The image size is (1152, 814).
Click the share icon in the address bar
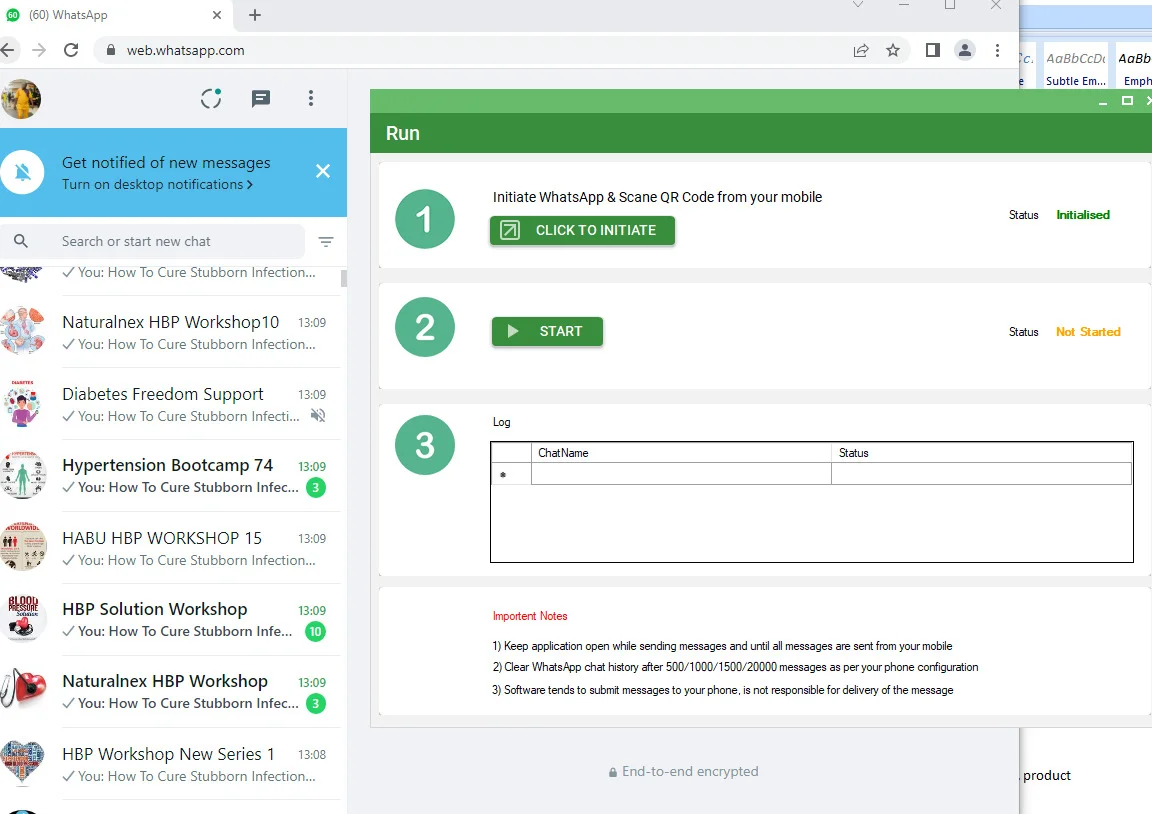861,50
